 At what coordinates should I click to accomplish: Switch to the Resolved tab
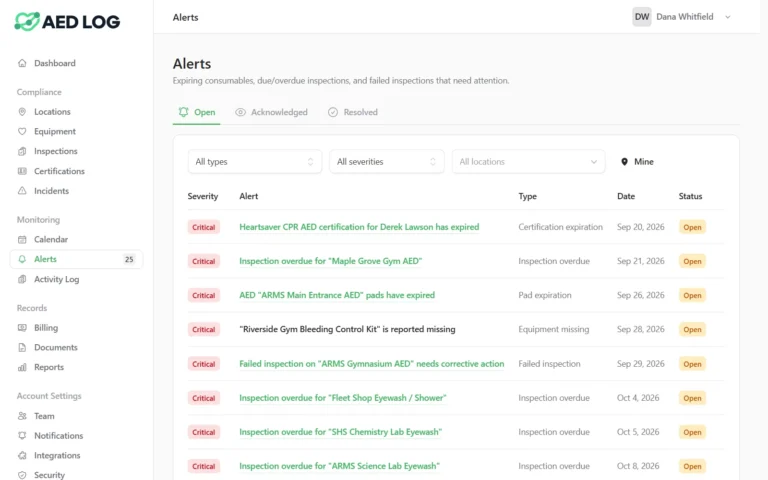point(353,112)
